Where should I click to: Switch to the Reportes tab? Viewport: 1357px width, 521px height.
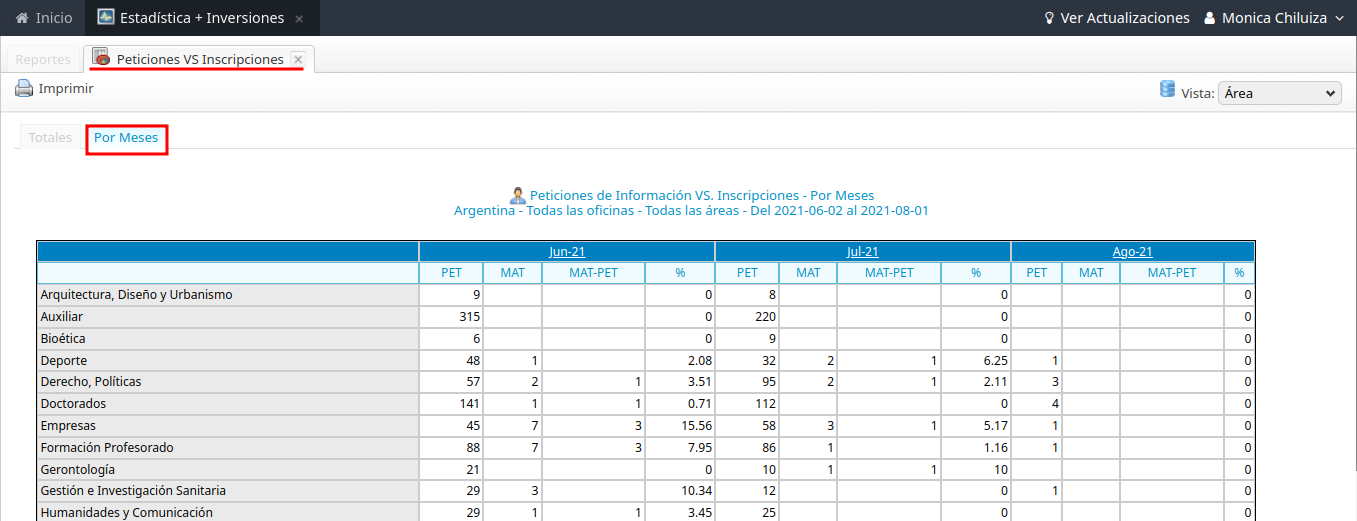coord(43,59)
